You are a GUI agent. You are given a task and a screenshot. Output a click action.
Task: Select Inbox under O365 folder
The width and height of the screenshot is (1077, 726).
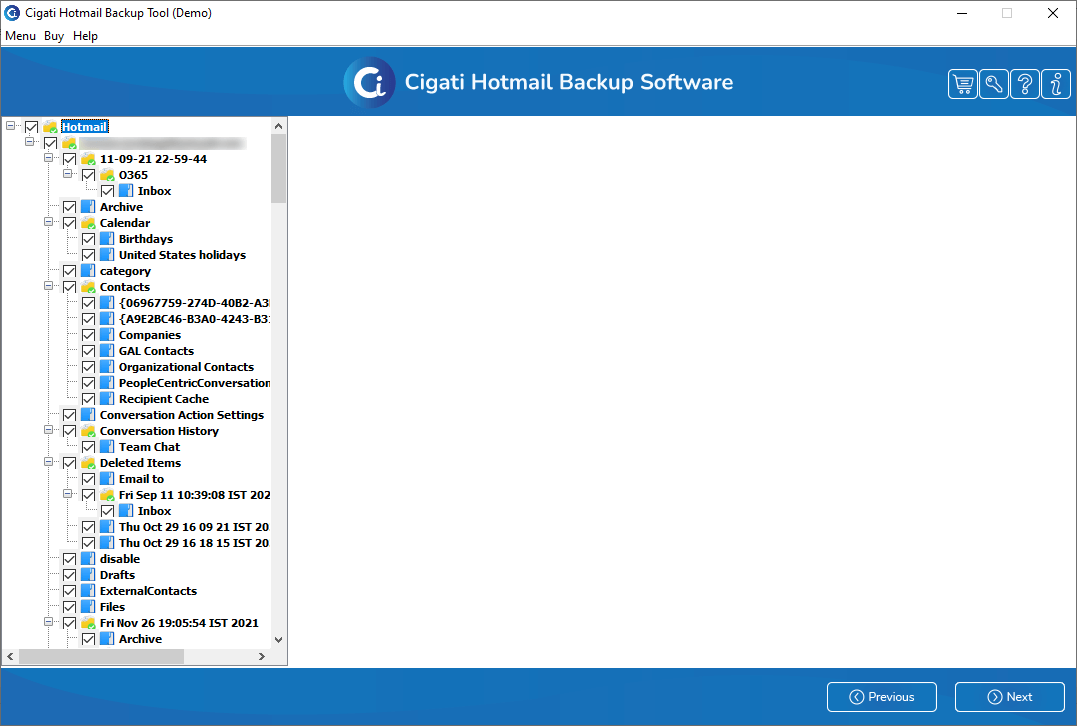(155, 191)
